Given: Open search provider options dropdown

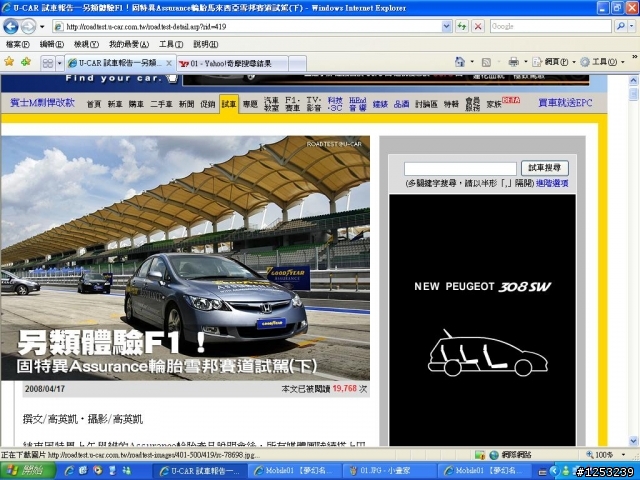Looking at the screenshot, I should [631, 27].
